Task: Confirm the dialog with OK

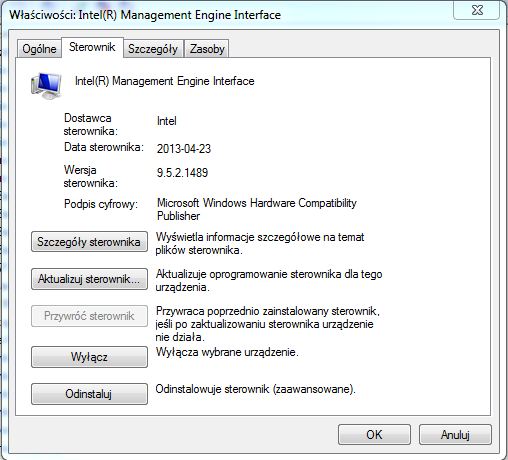Action: (374, 434)
